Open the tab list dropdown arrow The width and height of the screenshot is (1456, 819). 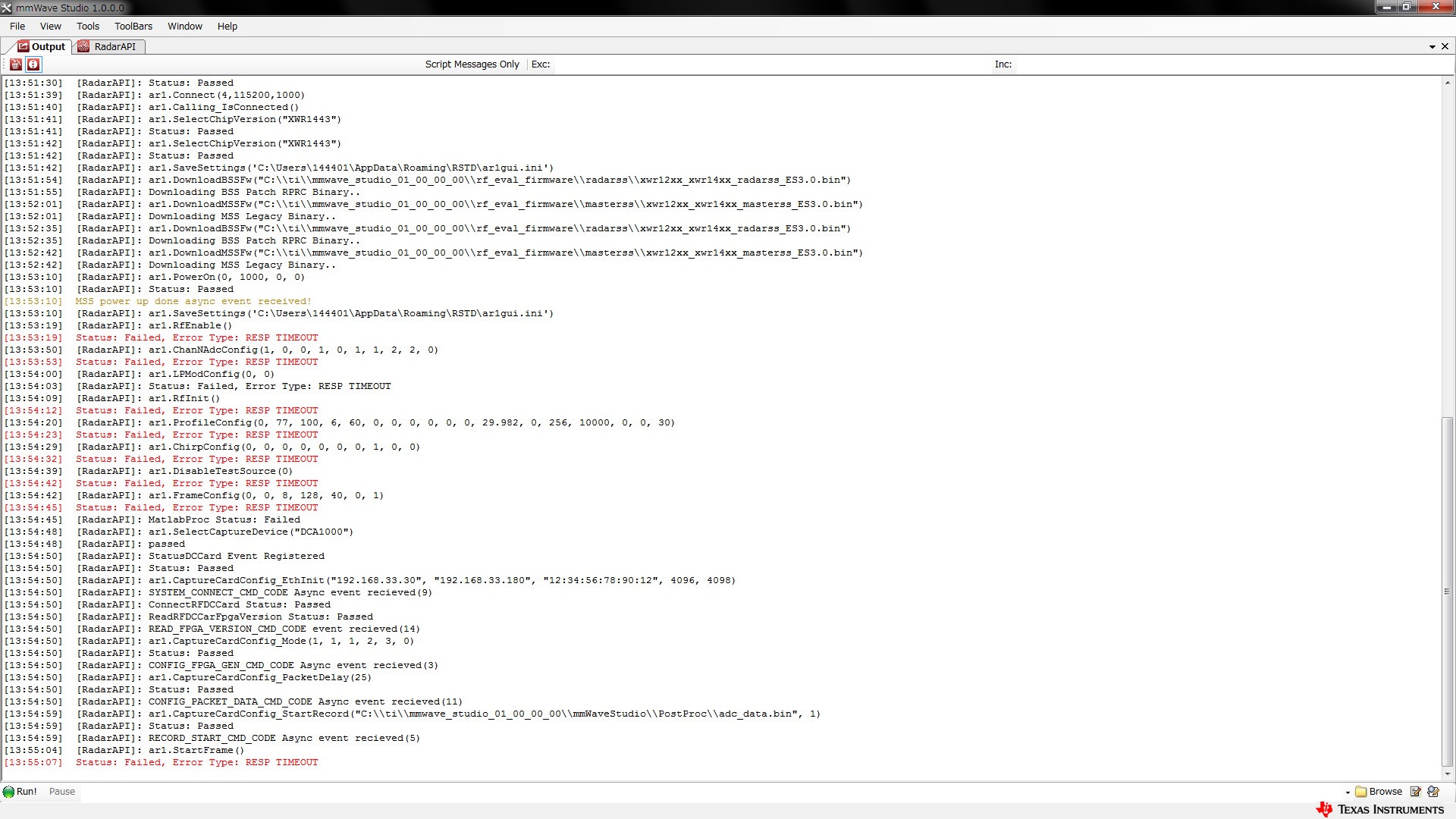click(1432, 47)
